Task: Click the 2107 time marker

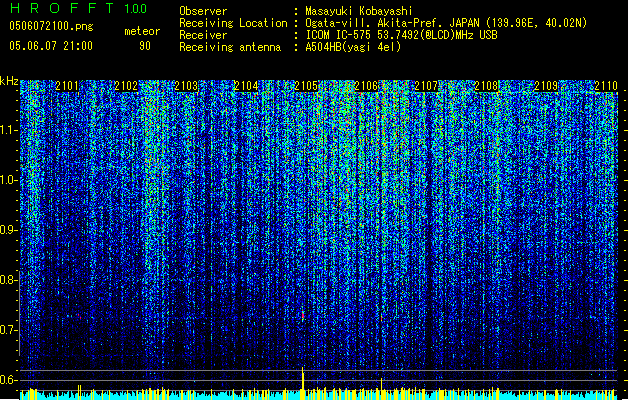Action: 426,86
